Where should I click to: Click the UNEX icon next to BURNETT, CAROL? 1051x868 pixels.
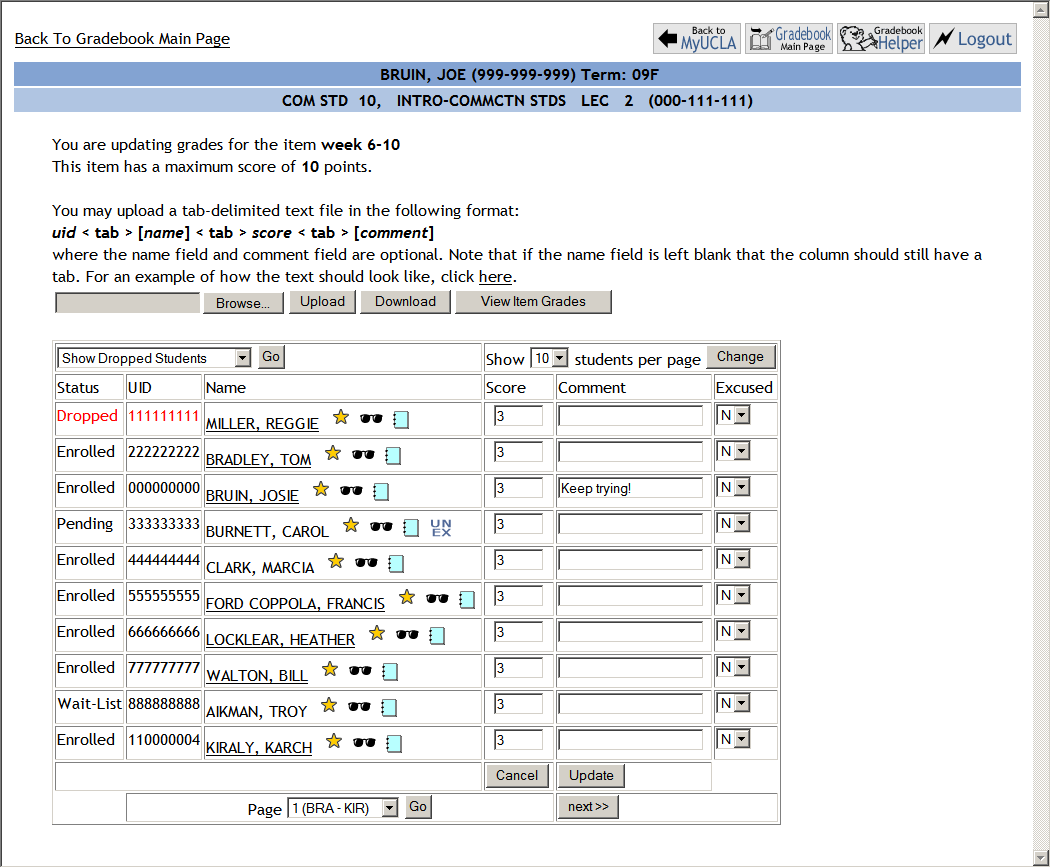tap(441, 528)
